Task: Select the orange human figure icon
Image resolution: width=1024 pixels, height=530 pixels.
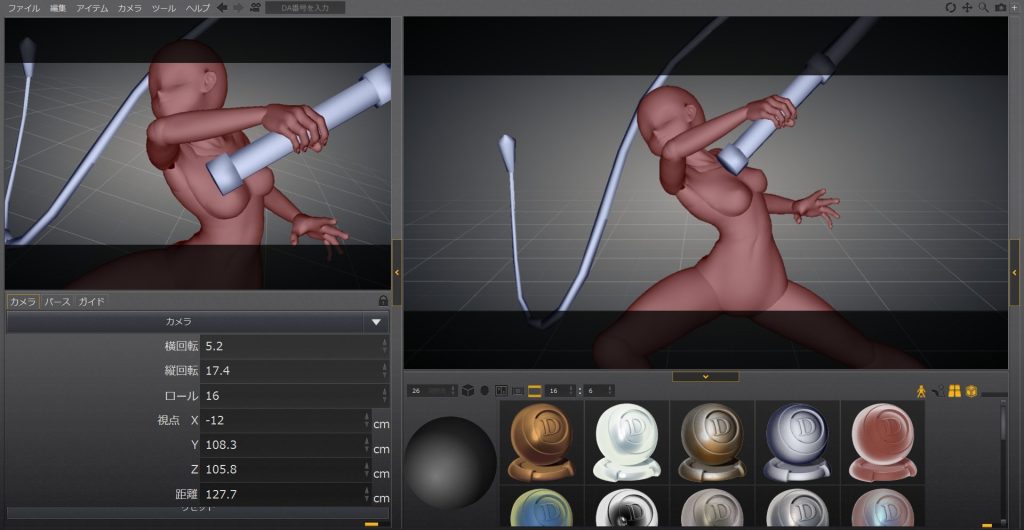Action: [922, 391]
